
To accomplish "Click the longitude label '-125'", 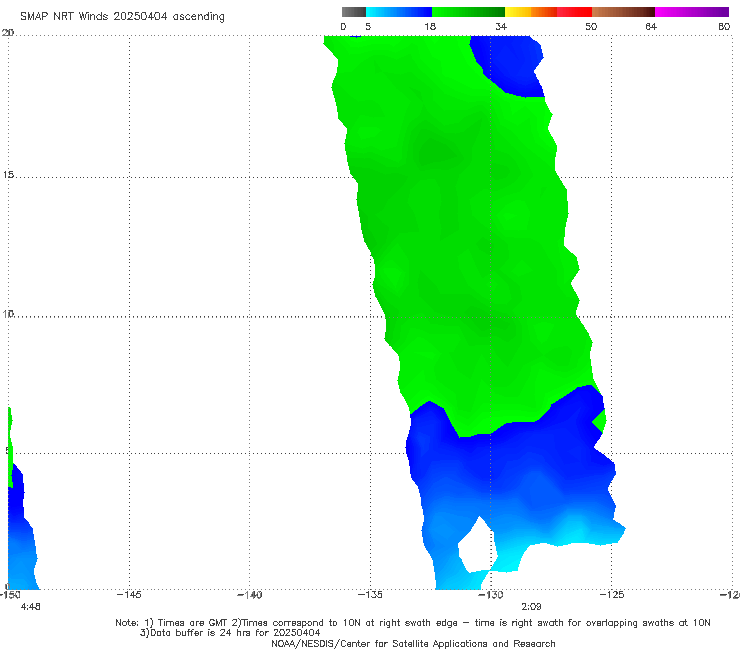I will click(x=612, y=595).
